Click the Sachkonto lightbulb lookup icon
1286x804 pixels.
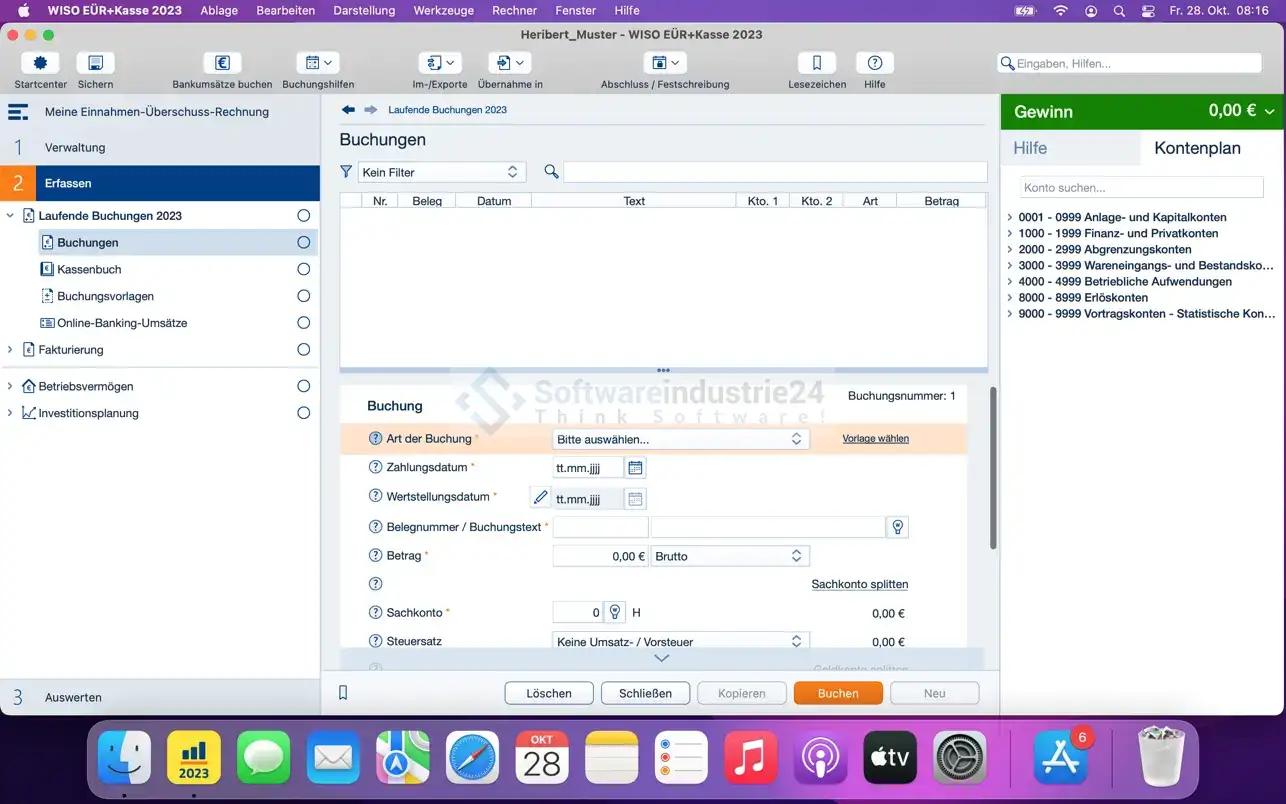click(615, 613)
